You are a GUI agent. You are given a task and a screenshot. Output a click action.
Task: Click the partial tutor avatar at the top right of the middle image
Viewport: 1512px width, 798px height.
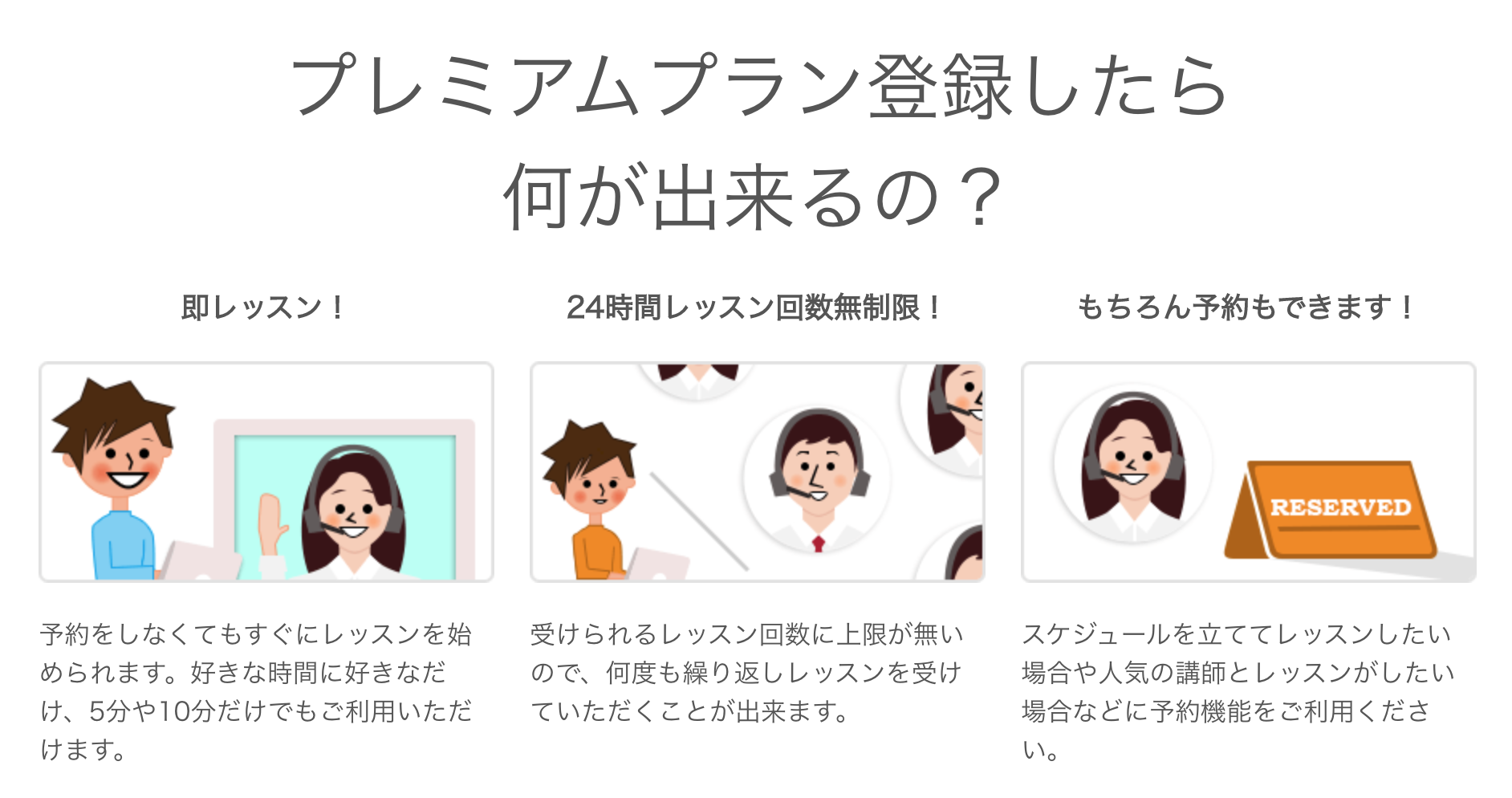point(945,419)
